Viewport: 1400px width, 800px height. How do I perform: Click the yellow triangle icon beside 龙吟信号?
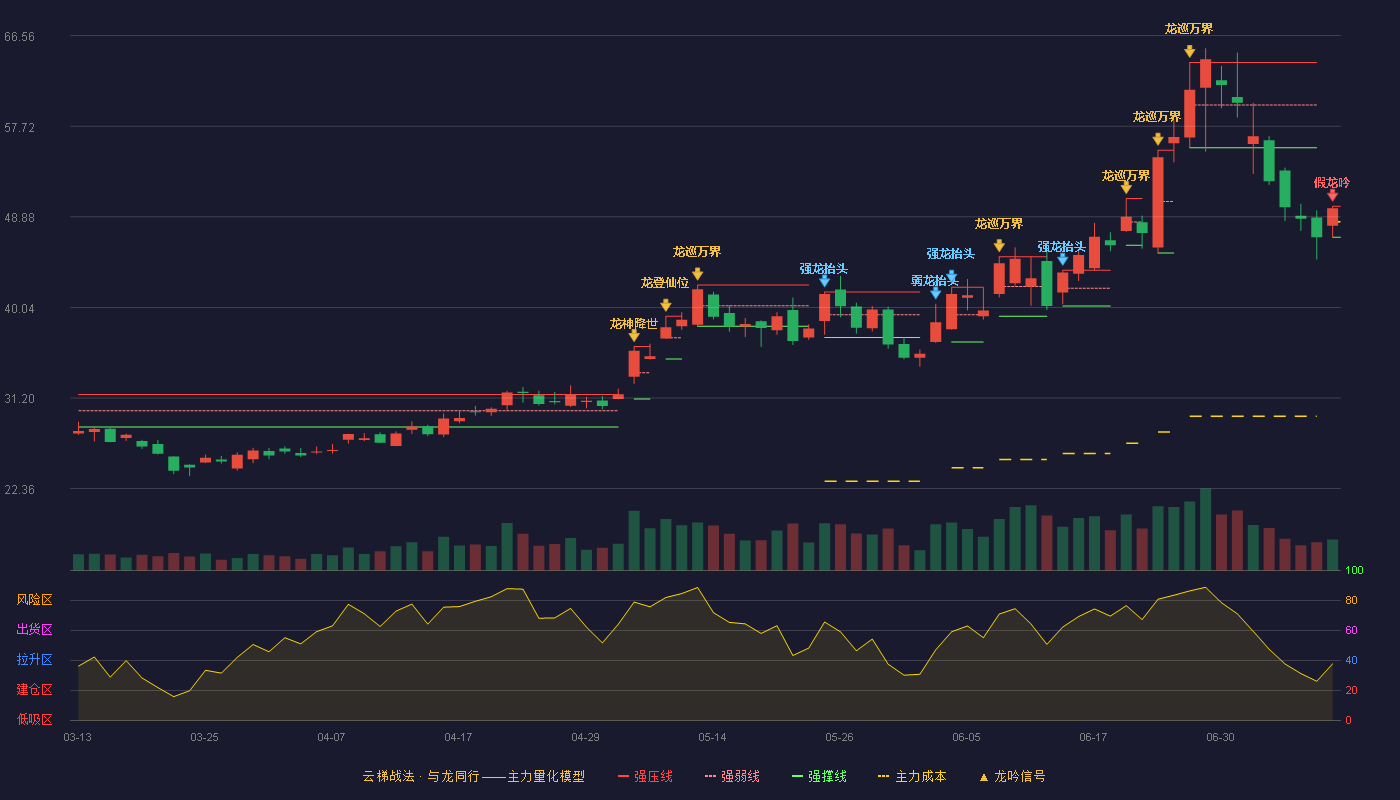pos(983,776)
